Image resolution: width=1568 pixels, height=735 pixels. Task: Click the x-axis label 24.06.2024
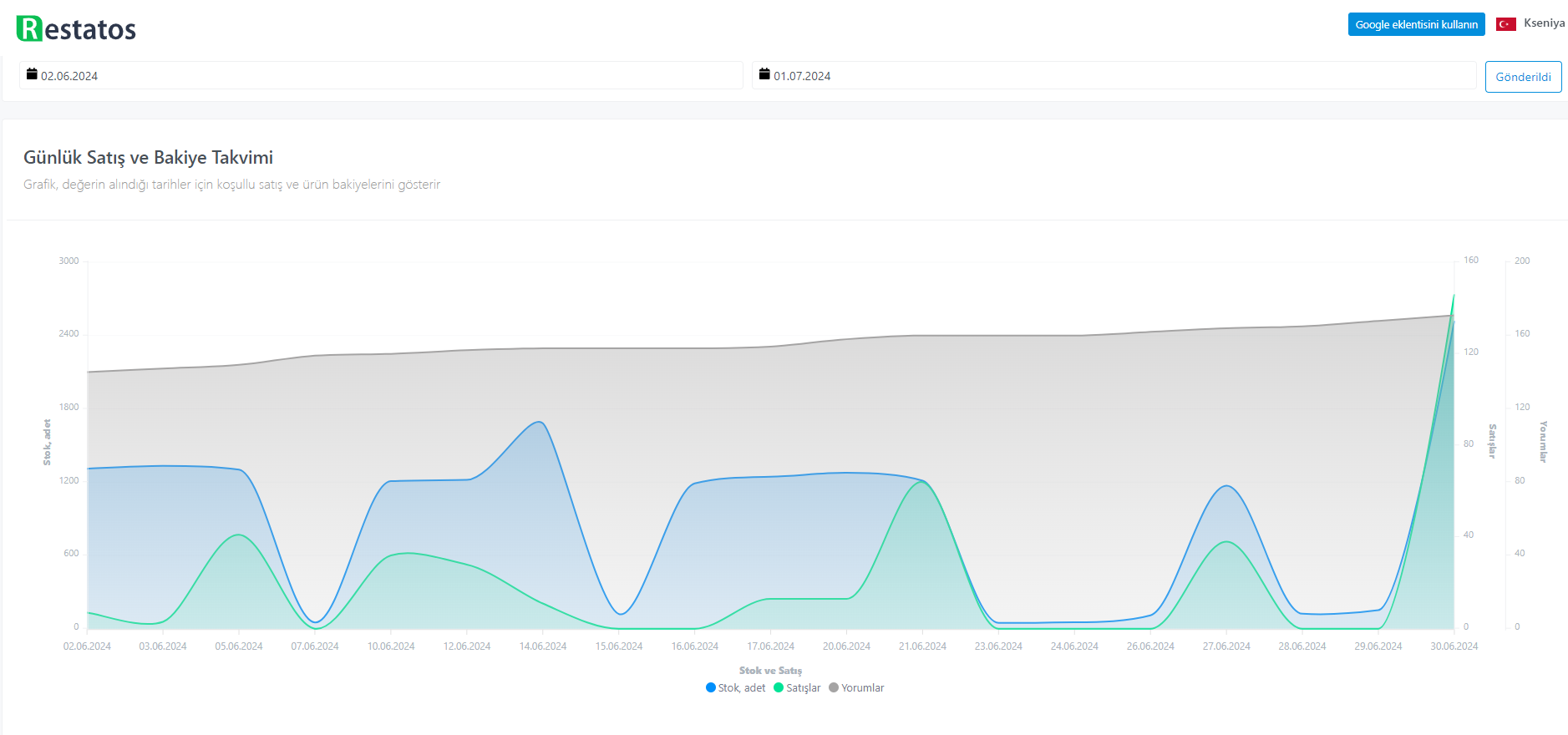(x=1074, y=646)
